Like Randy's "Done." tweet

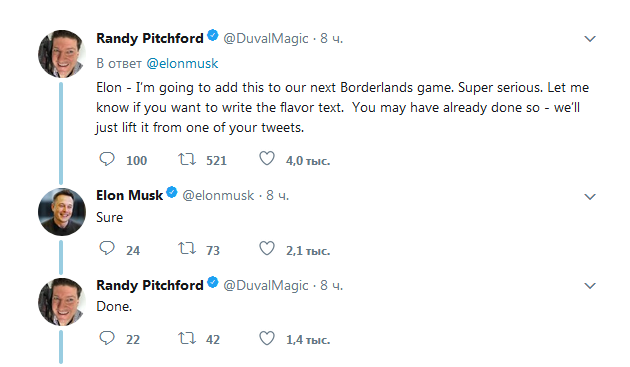pos(267,338)
